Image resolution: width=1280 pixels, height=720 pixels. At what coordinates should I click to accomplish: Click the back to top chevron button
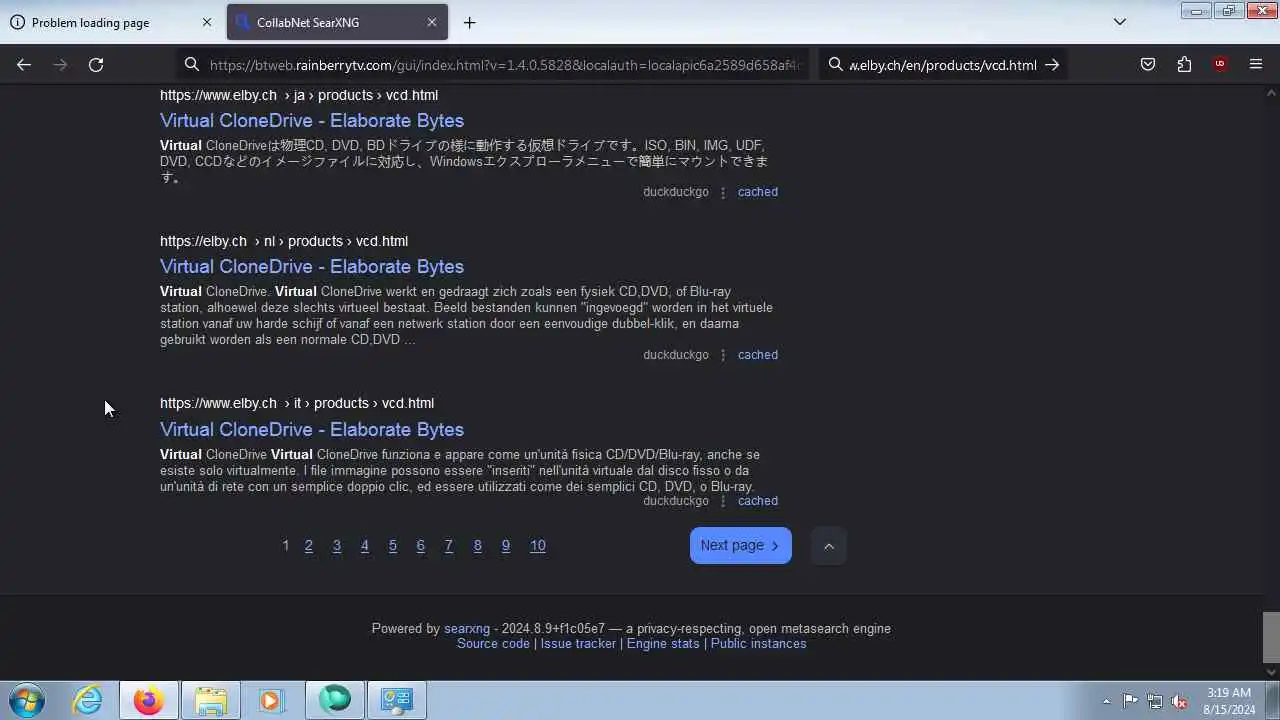coord(828,546)
